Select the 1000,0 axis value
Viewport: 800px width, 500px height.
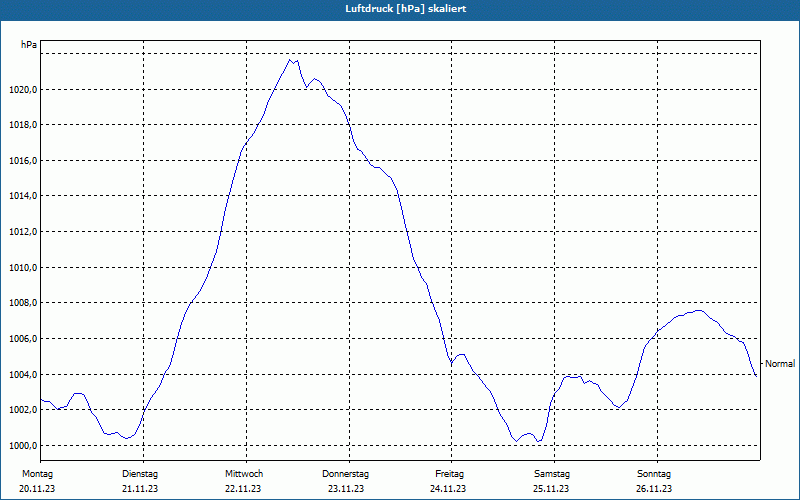[x=23, y=445]
